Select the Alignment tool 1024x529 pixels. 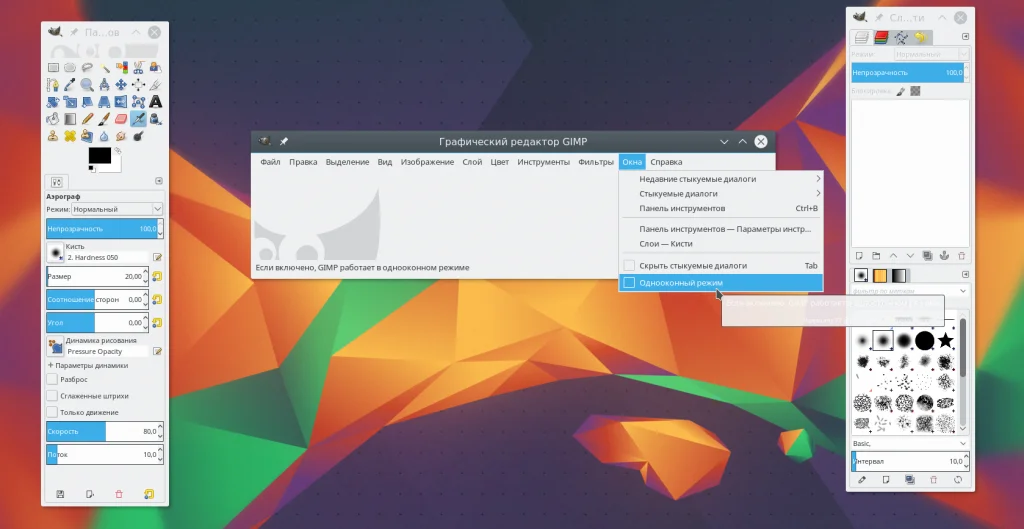point(138,85)
